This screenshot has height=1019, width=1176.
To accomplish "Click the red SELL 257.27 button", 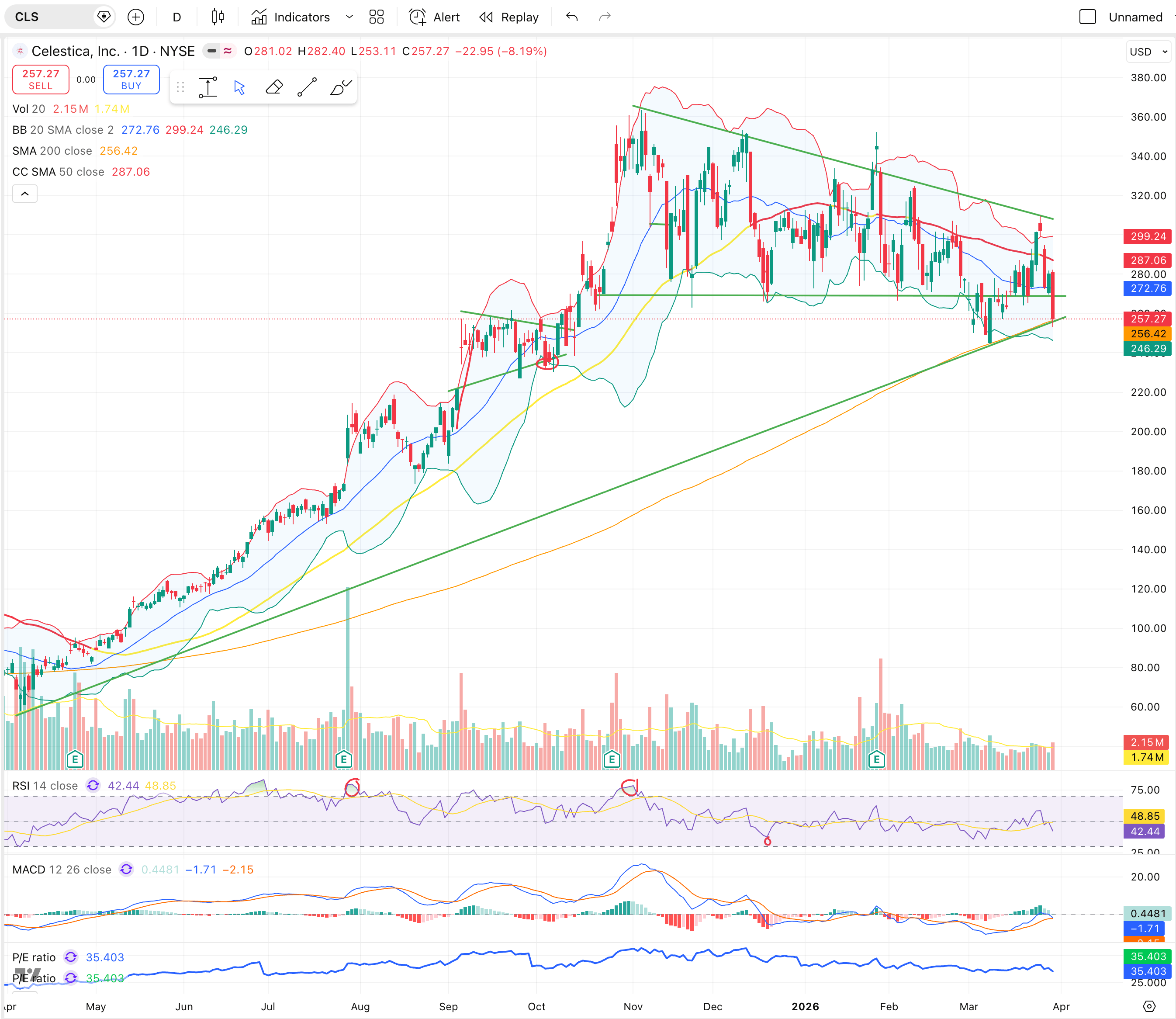I will 40,80.
